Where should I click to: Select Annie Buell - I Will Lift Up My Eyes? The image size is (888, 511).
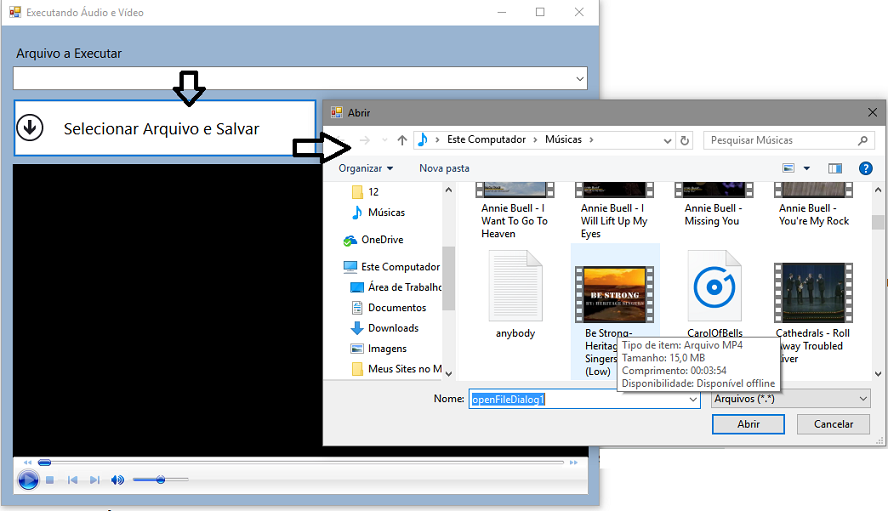click(x=614, y=211)
